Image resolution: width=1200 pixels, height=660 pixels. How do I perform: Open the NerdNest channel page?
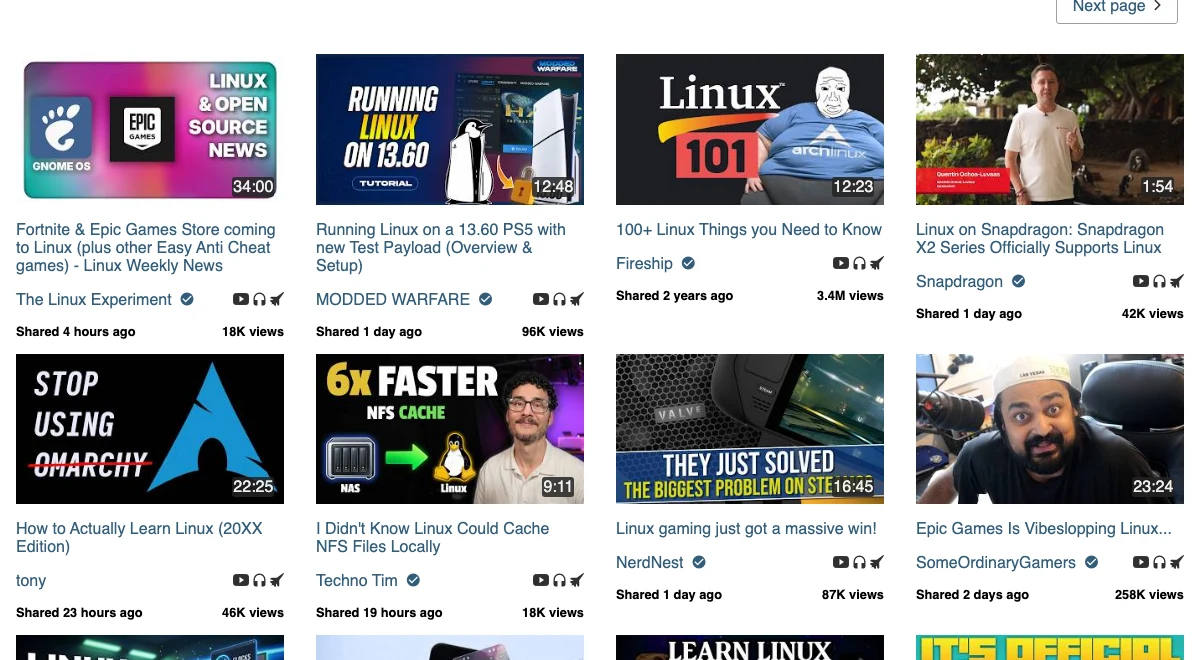(x=650, y=562)
